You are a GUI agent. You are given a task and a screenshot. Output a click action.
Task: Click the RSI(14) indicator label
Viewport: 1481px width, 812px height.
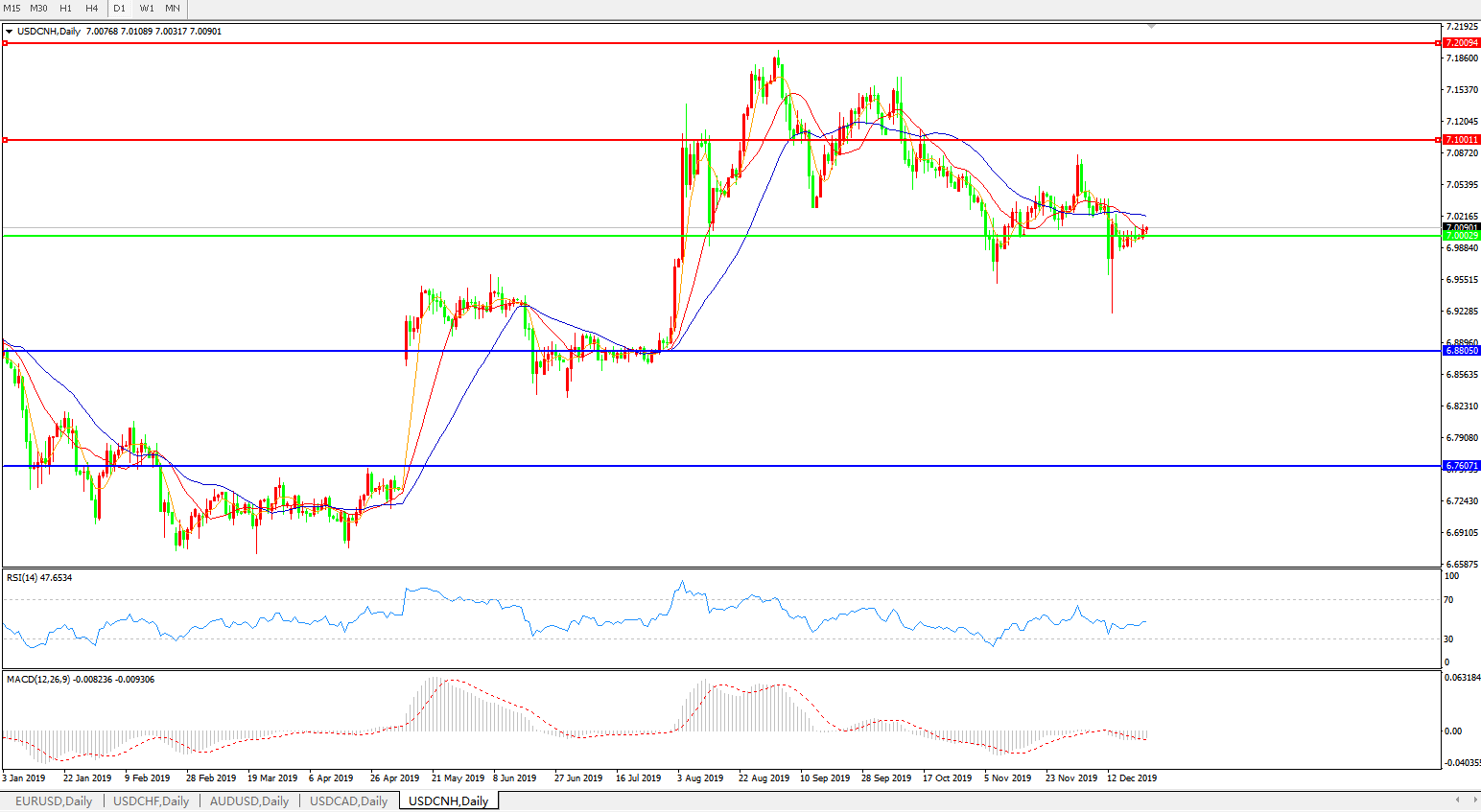(x=39, y=578)
